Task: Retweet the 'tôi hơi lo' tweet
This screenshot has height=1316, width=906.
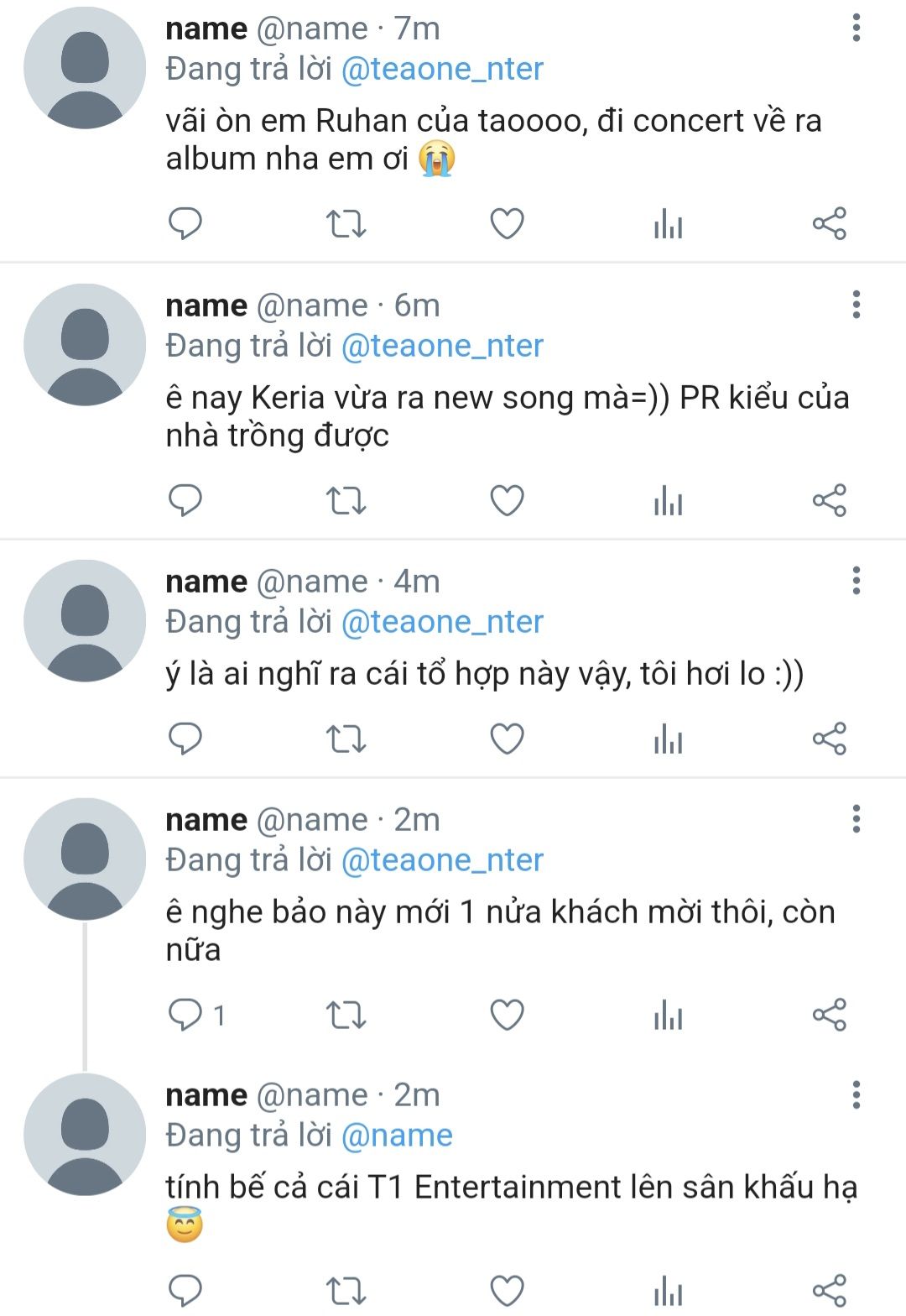Action: [346, 739]
